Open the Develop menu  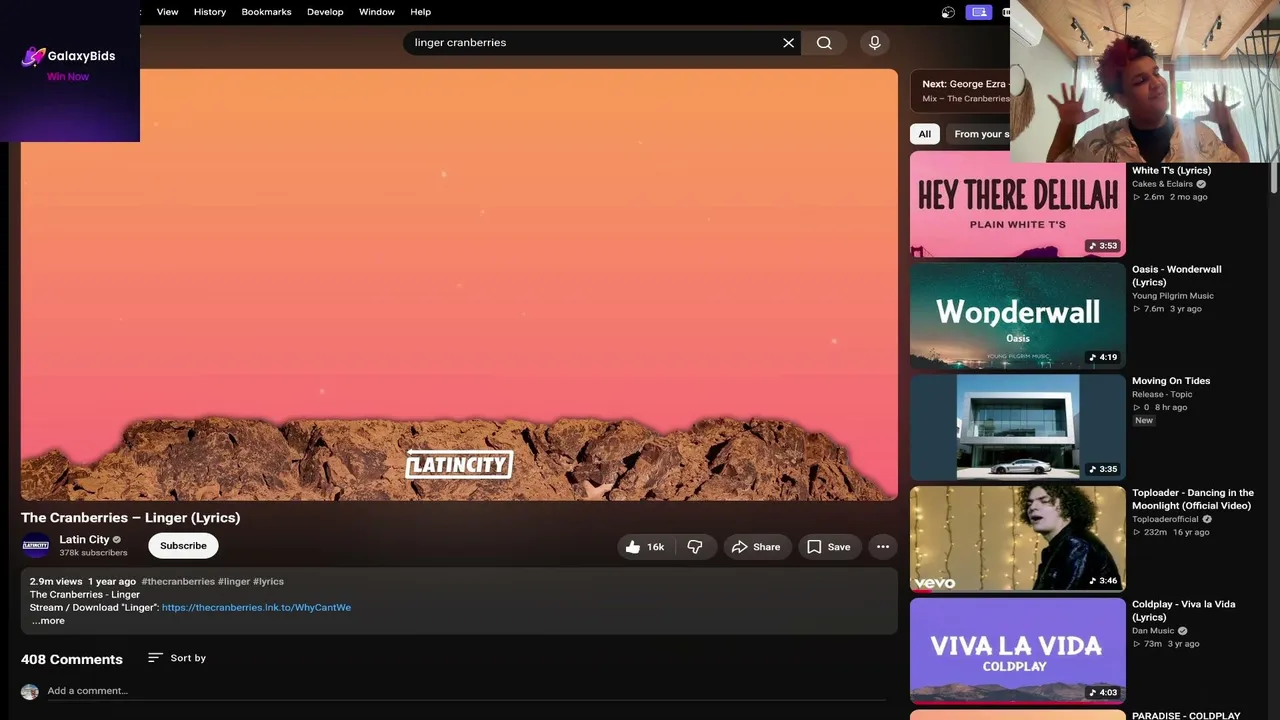pos(325,12)
